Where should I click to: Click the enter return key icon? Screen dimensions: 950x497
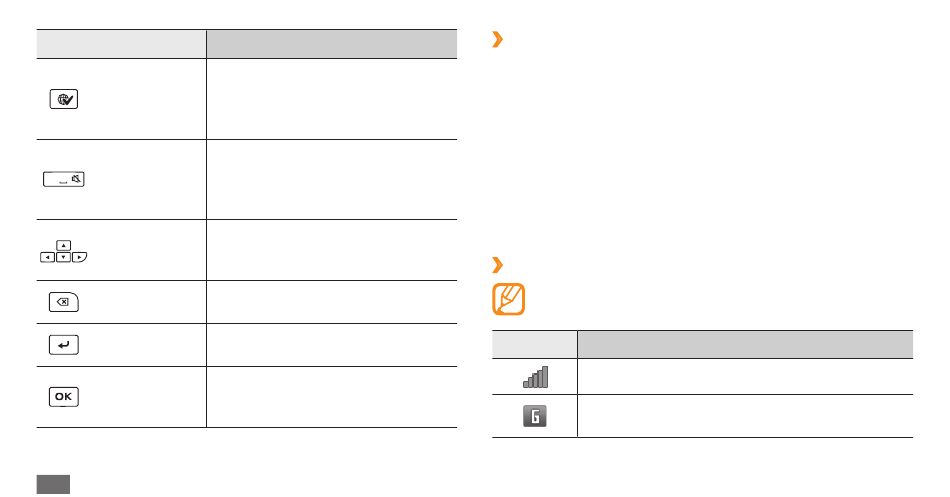pyautogui.click(x=64, y=345)
